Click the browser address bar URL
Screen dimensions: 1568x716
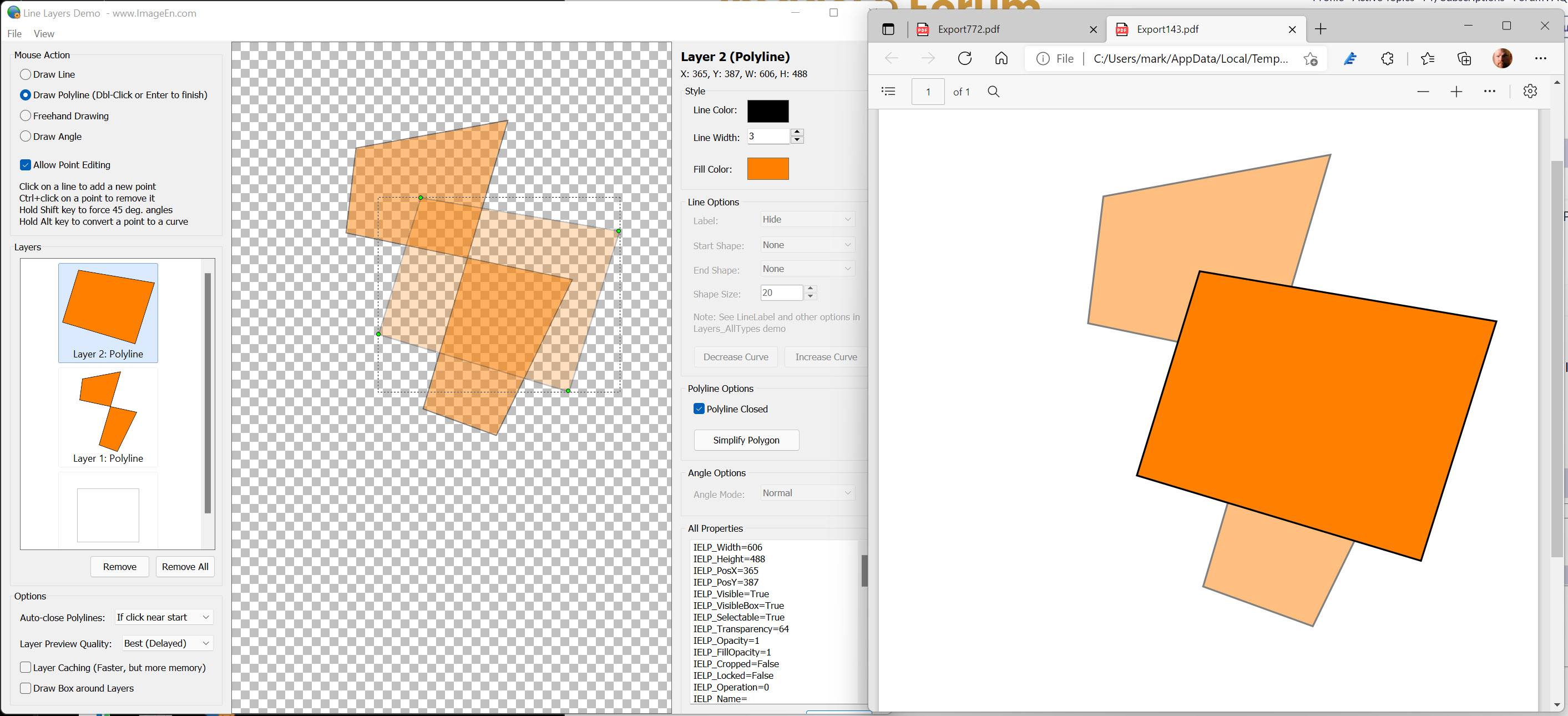1191,58
